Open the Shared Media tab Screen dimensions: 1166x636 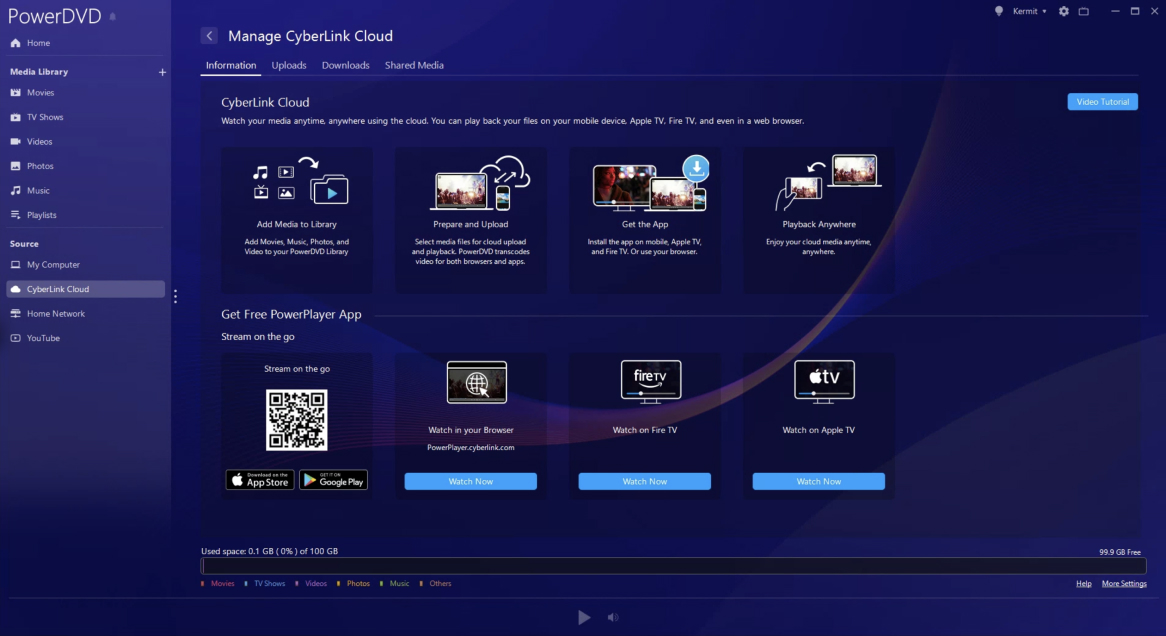click(x=414, y=65)
